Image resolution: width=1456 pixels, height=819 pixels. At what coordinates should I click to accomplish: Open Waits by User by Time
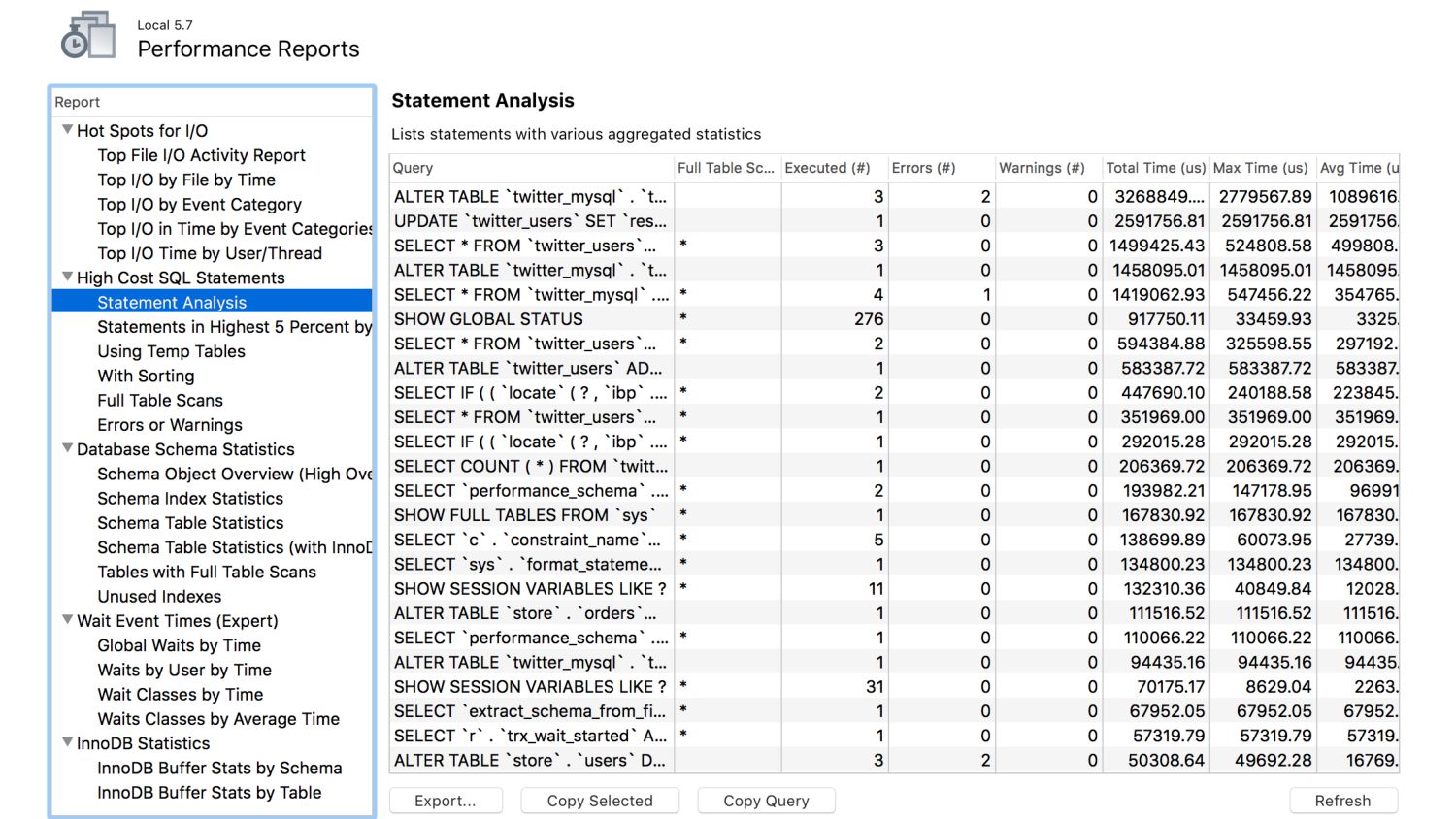point(184,670)
